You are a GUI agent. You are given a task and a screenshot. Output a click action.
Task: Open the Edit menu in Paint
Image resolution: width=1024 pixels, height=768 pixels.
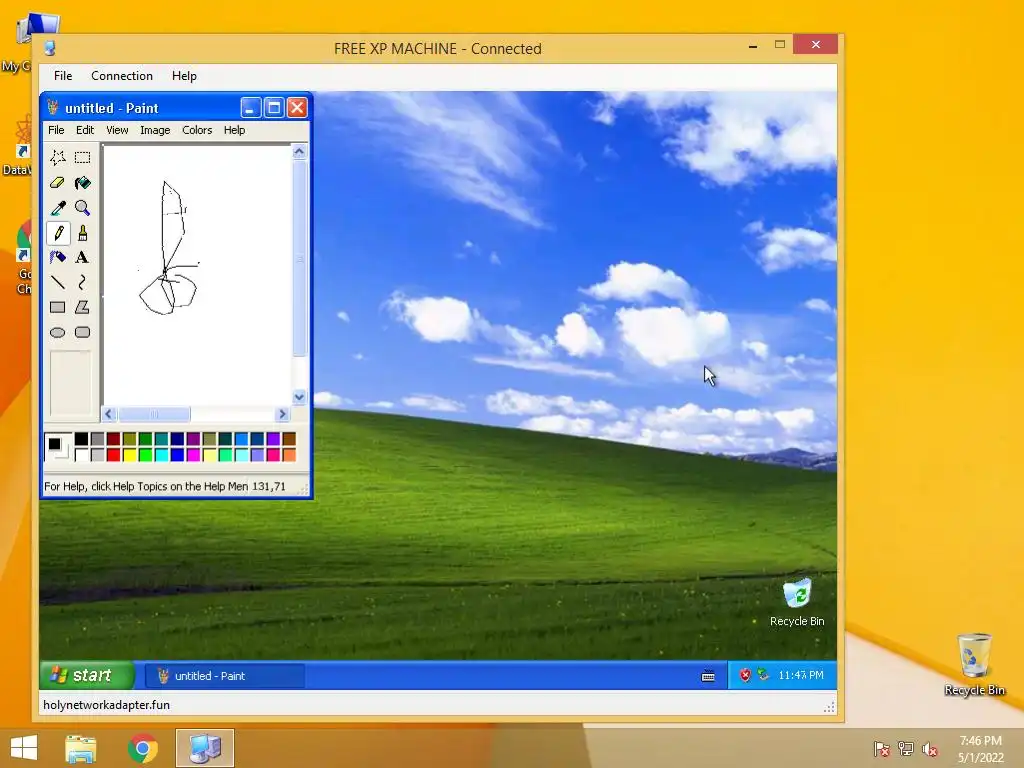pyautogui.click(x=85, y=130)
